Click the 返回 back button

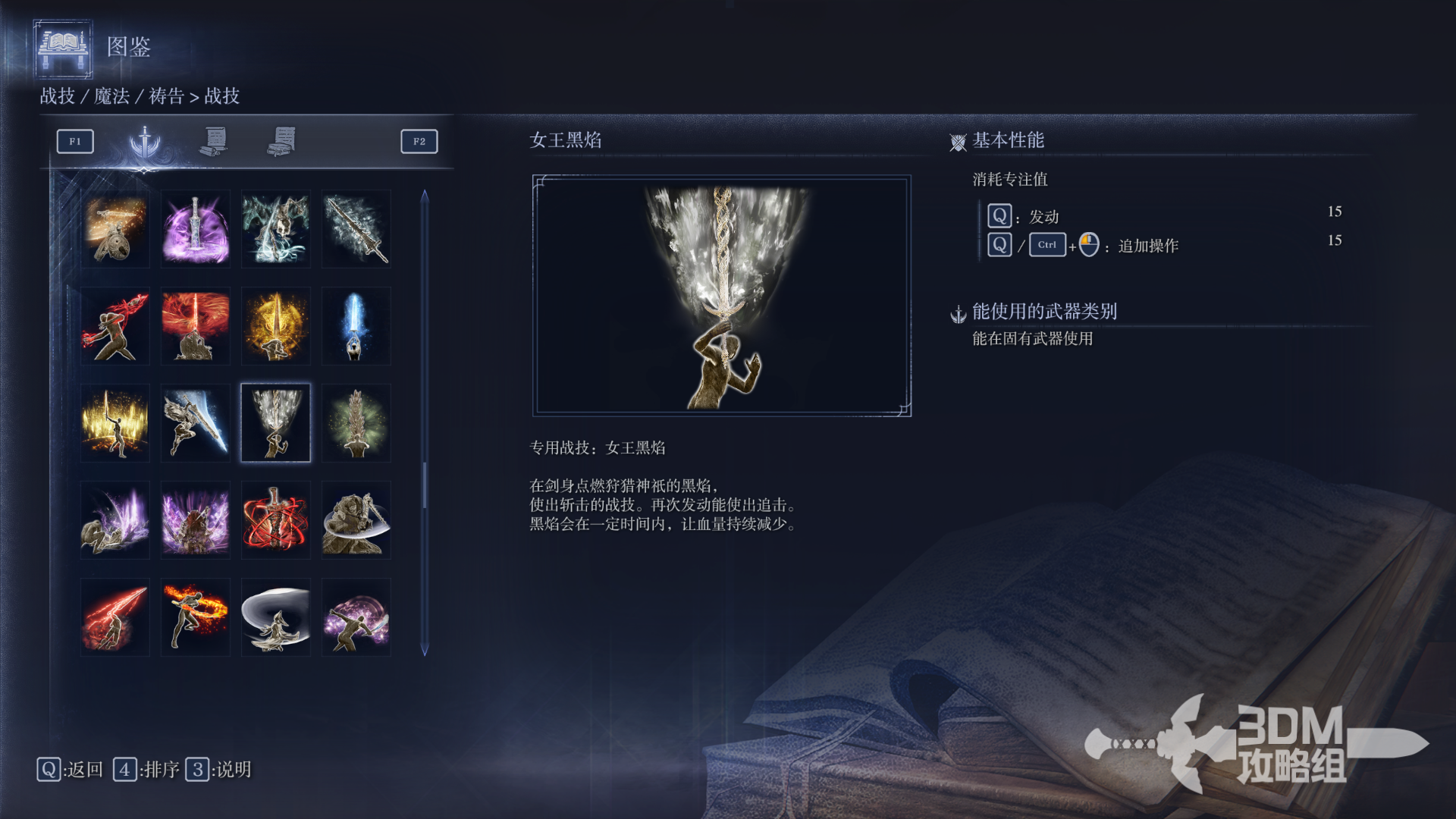click(70, 770)
